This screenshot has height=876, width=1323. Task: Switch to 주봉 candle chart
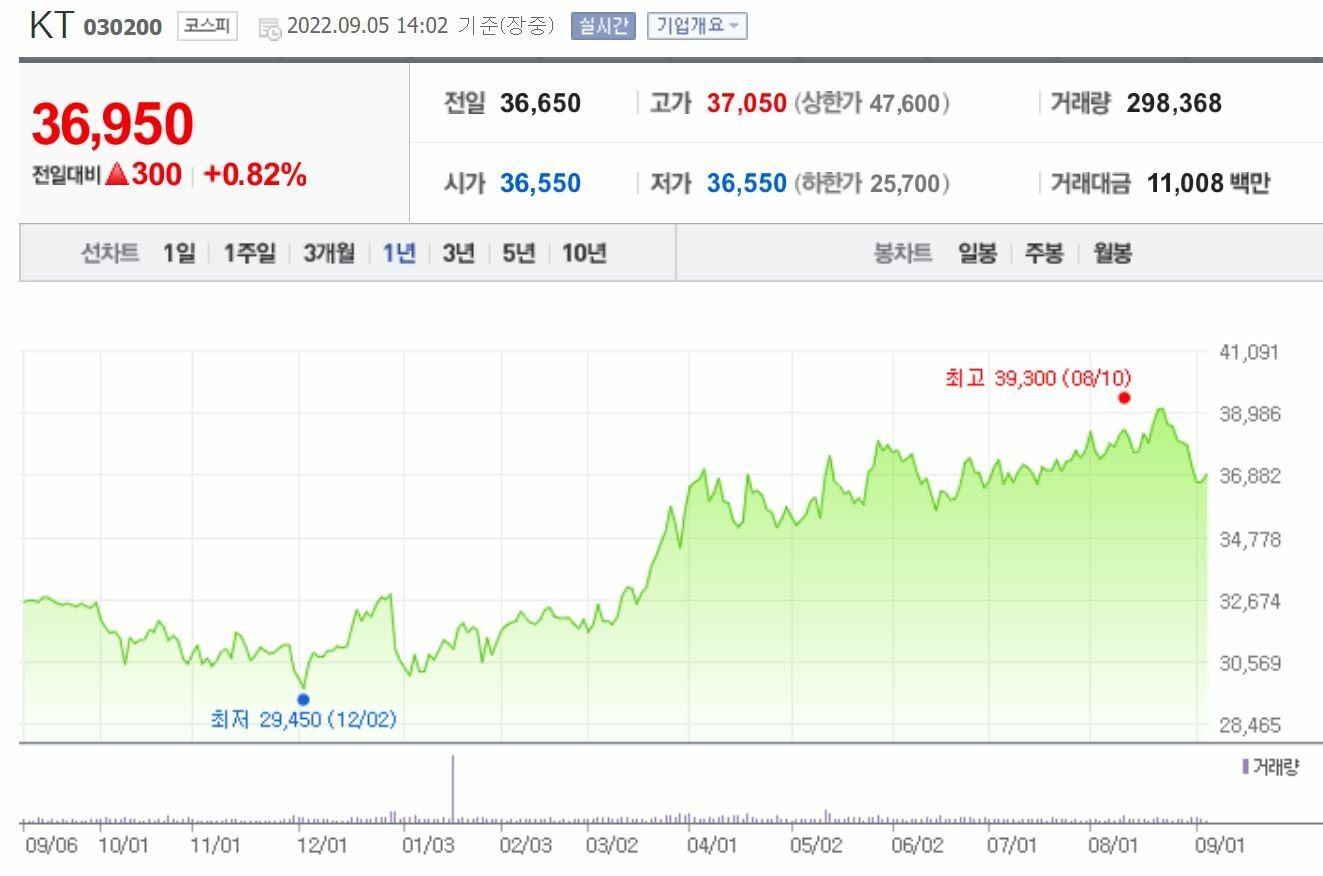tap(1044, 253)
